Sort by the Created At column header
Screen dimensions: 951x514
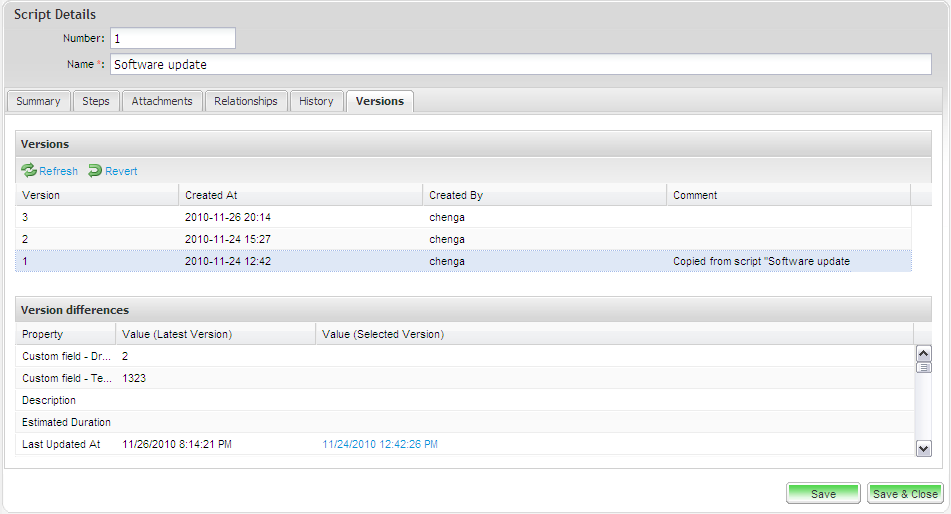click(x=300, y=195)
